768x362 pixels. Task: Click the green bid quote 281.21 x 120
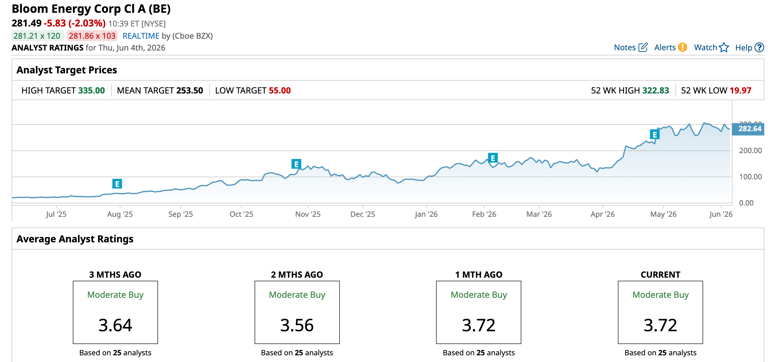coord(38,36)
